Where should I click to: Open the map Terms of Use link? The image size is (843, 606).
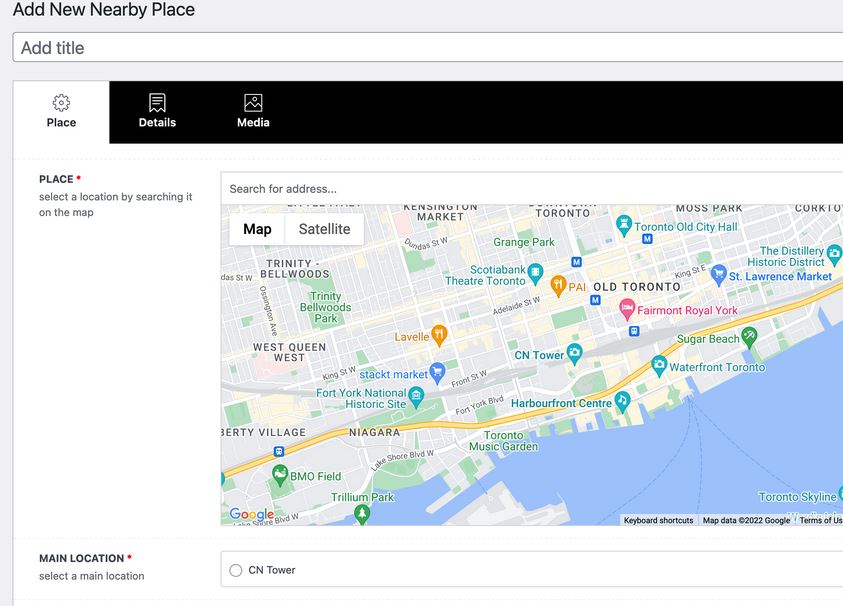(x=820, y=521)
